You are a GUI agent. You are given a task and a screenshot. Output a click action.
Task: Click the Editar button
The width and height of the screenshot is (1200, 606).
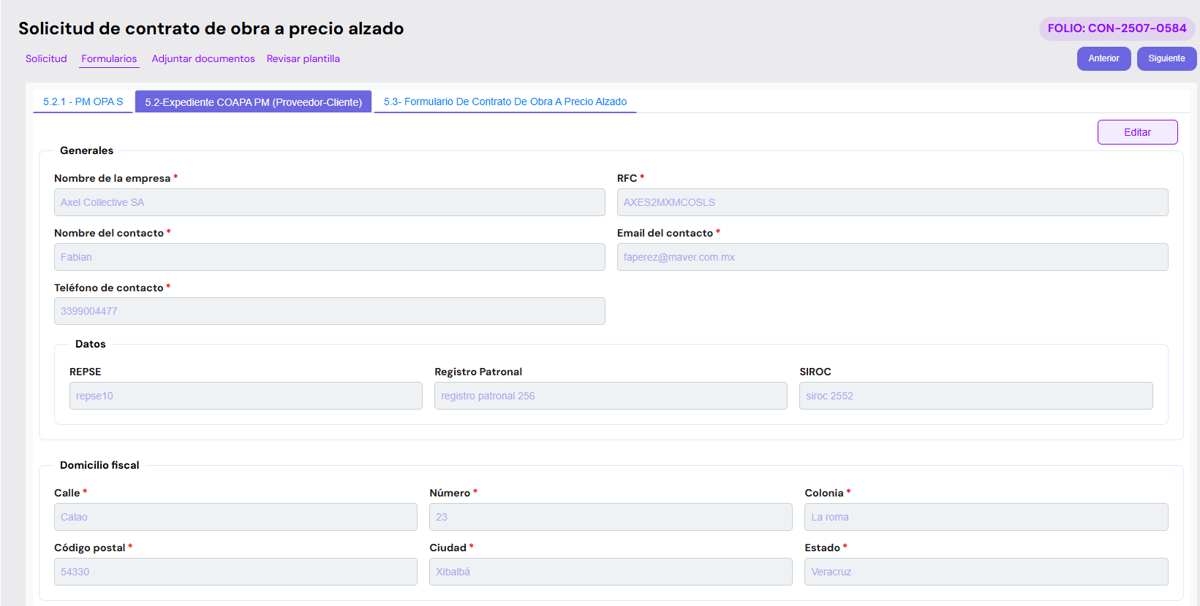coord(1137,132)
